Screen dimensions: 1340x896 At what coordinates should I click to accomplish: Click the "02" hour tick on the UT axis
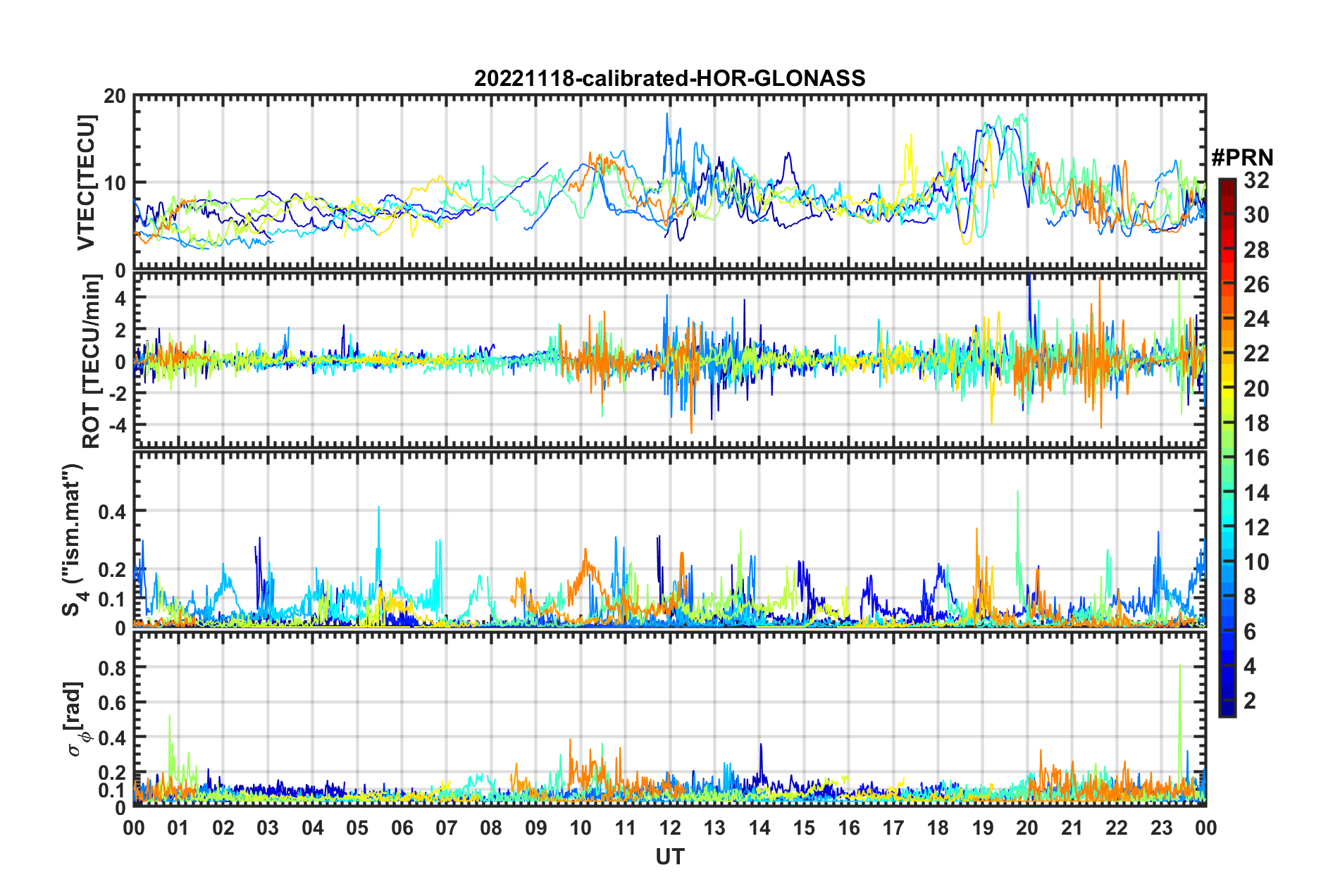pos(223,828)
